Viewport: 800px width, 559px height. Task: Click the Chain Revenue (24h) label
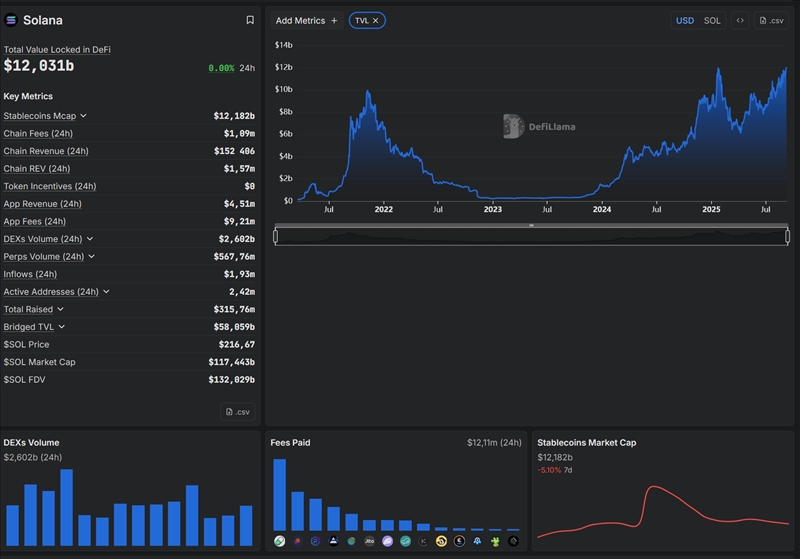tap(46, 151)
